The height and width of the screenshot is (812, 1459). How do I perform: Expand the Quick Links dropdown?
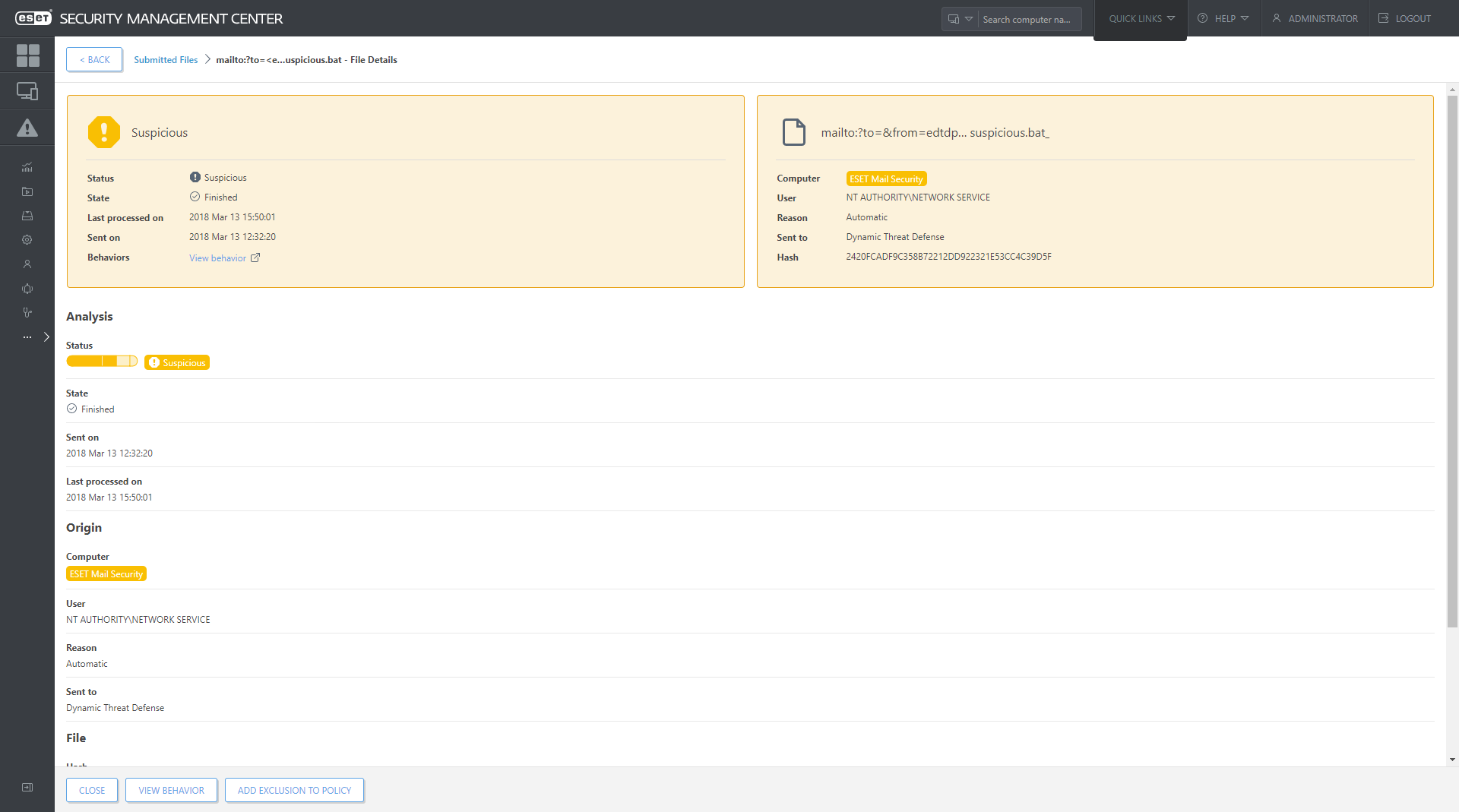[x=1141, y=19]
